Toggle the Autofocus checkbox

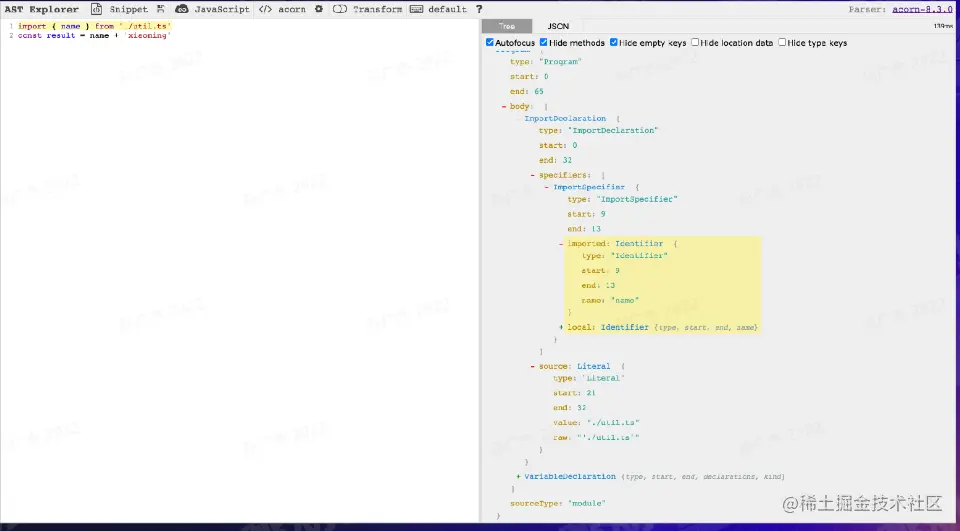[x=490, y=42]
